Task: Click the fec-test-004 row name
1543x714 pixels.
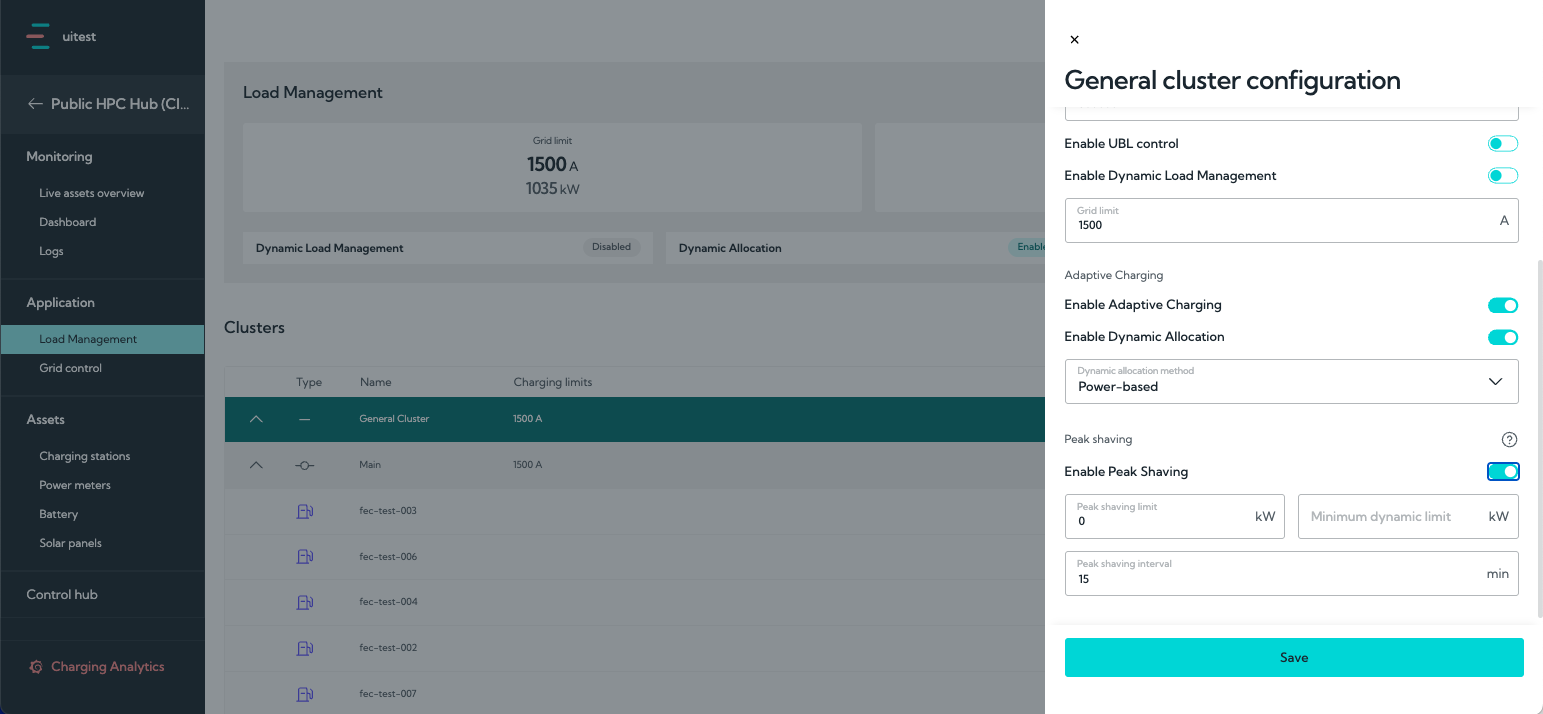Action: tap(388, 602)
